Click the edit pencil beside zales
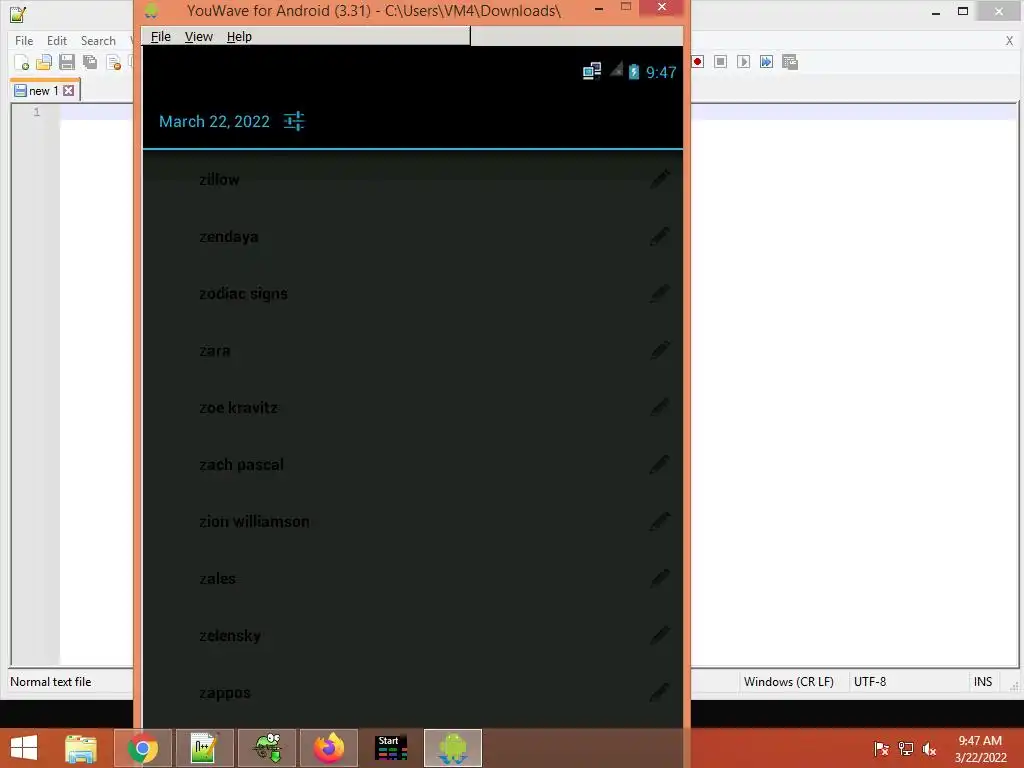The height and width of the screenshot is (768, 1024). pyautogui.click(x=660, y=578)
